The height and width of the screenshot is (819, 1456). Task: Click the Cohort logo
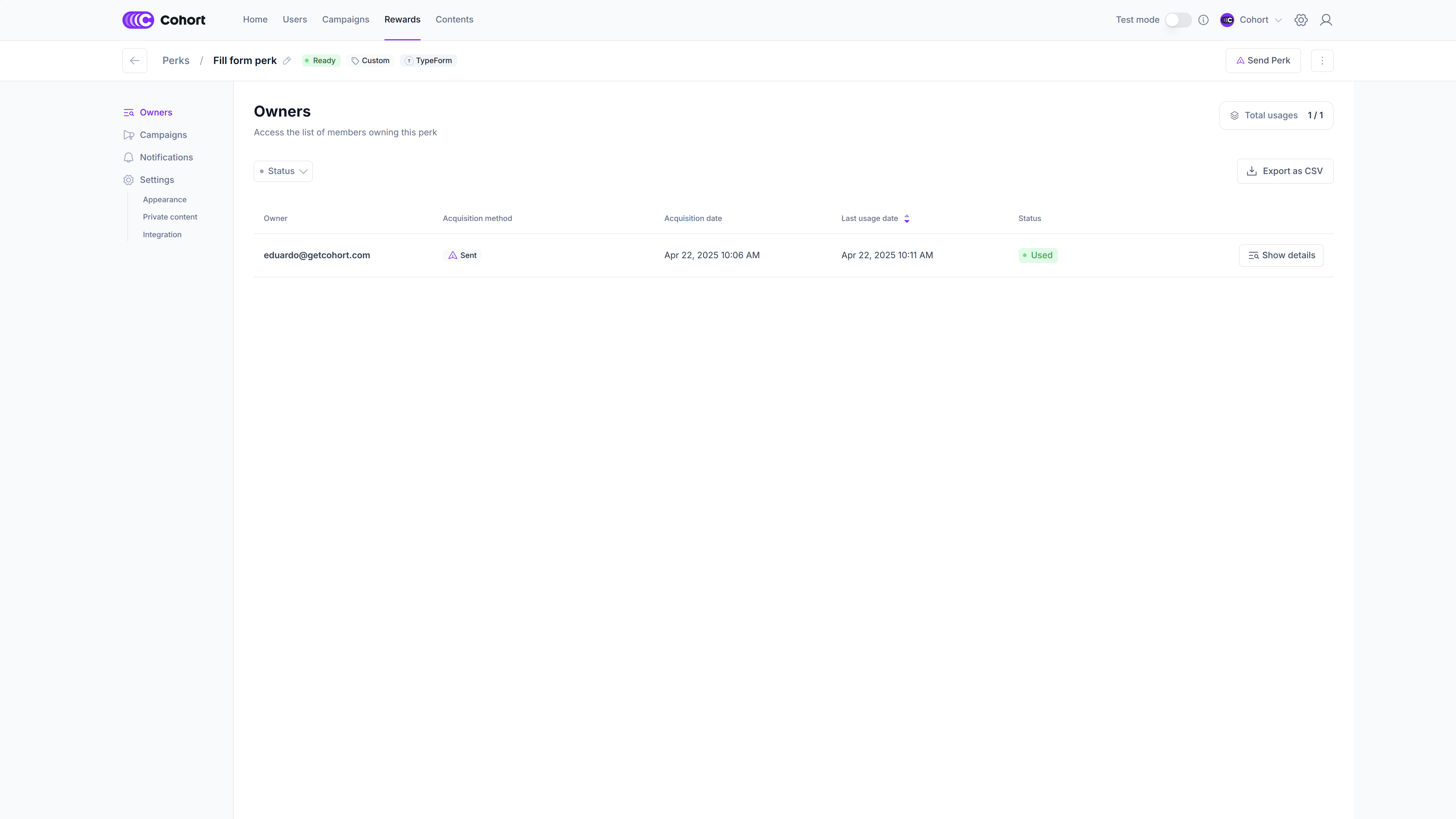(164, 20)
